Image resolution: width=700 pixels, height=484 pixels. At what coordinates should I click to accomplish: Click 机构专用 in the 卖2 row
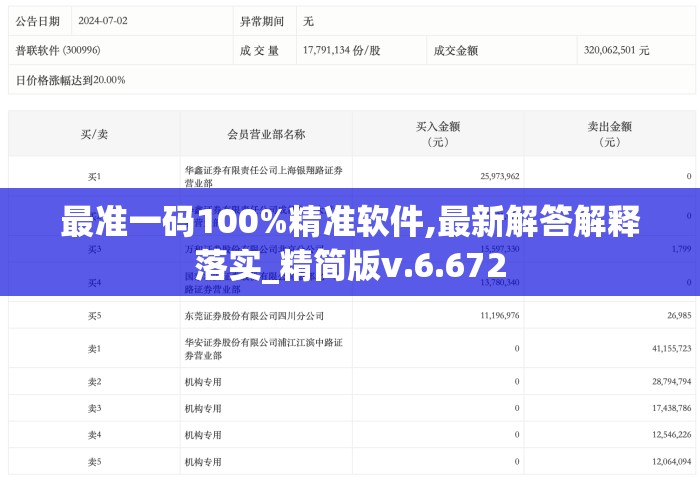tap(203, 382)
